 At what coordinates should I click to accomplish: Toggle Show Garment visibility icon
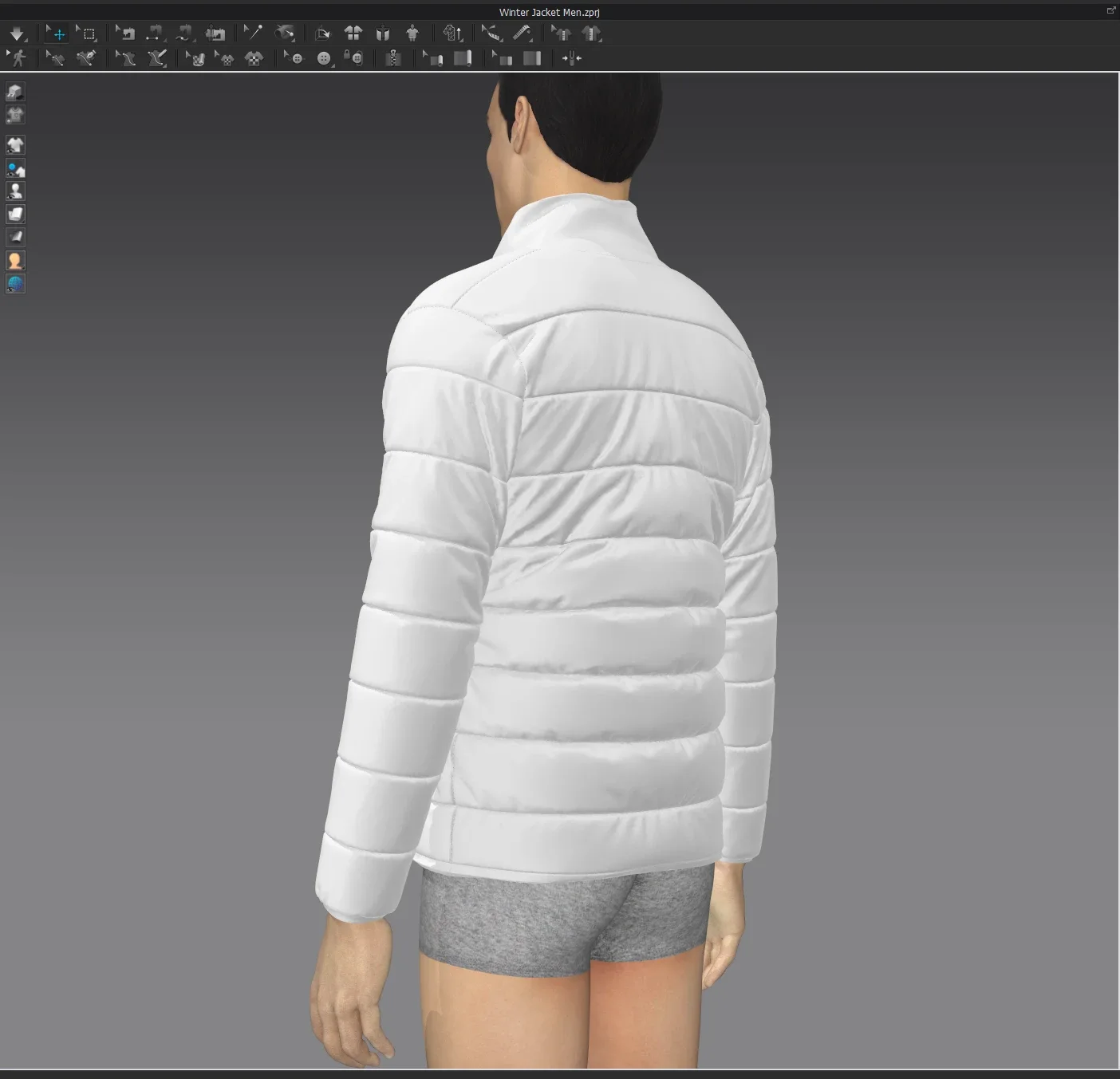pos(15,145)
